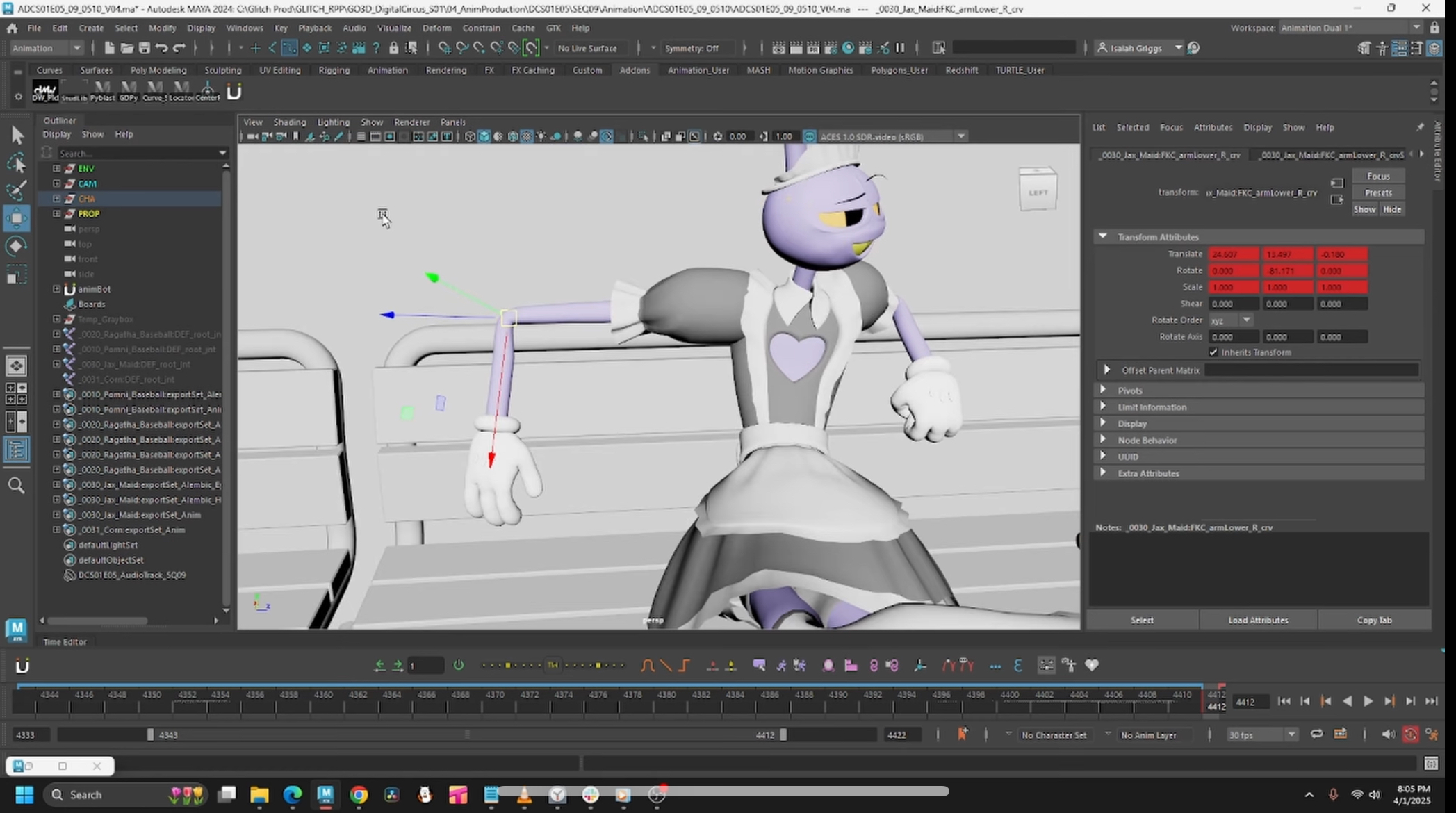Activate the Rotate tool in toolbox
This screenshot has height=813, width=1456.
[17, 246]
